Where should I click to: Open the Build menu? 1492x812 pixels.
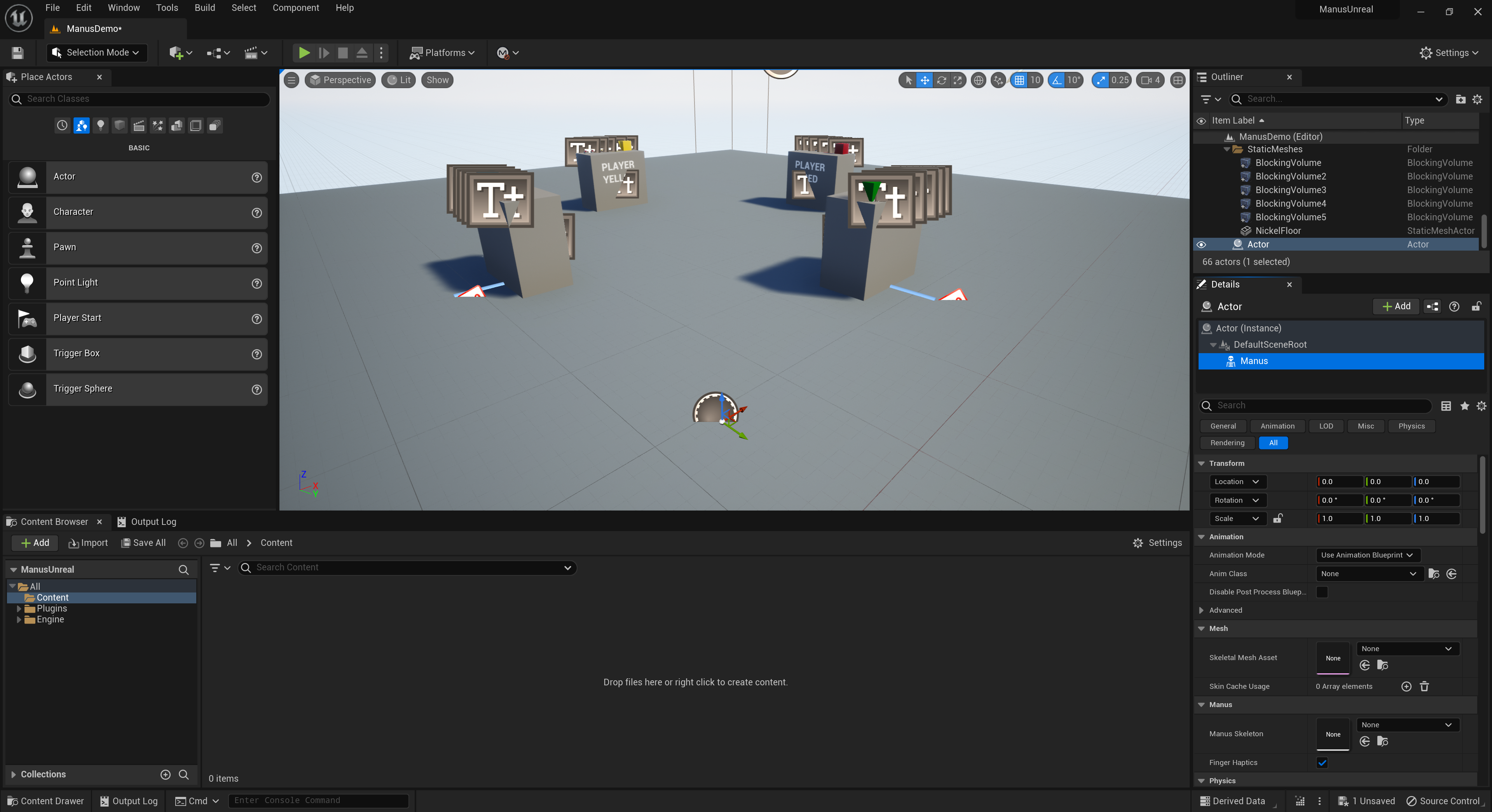click(204, 7)
